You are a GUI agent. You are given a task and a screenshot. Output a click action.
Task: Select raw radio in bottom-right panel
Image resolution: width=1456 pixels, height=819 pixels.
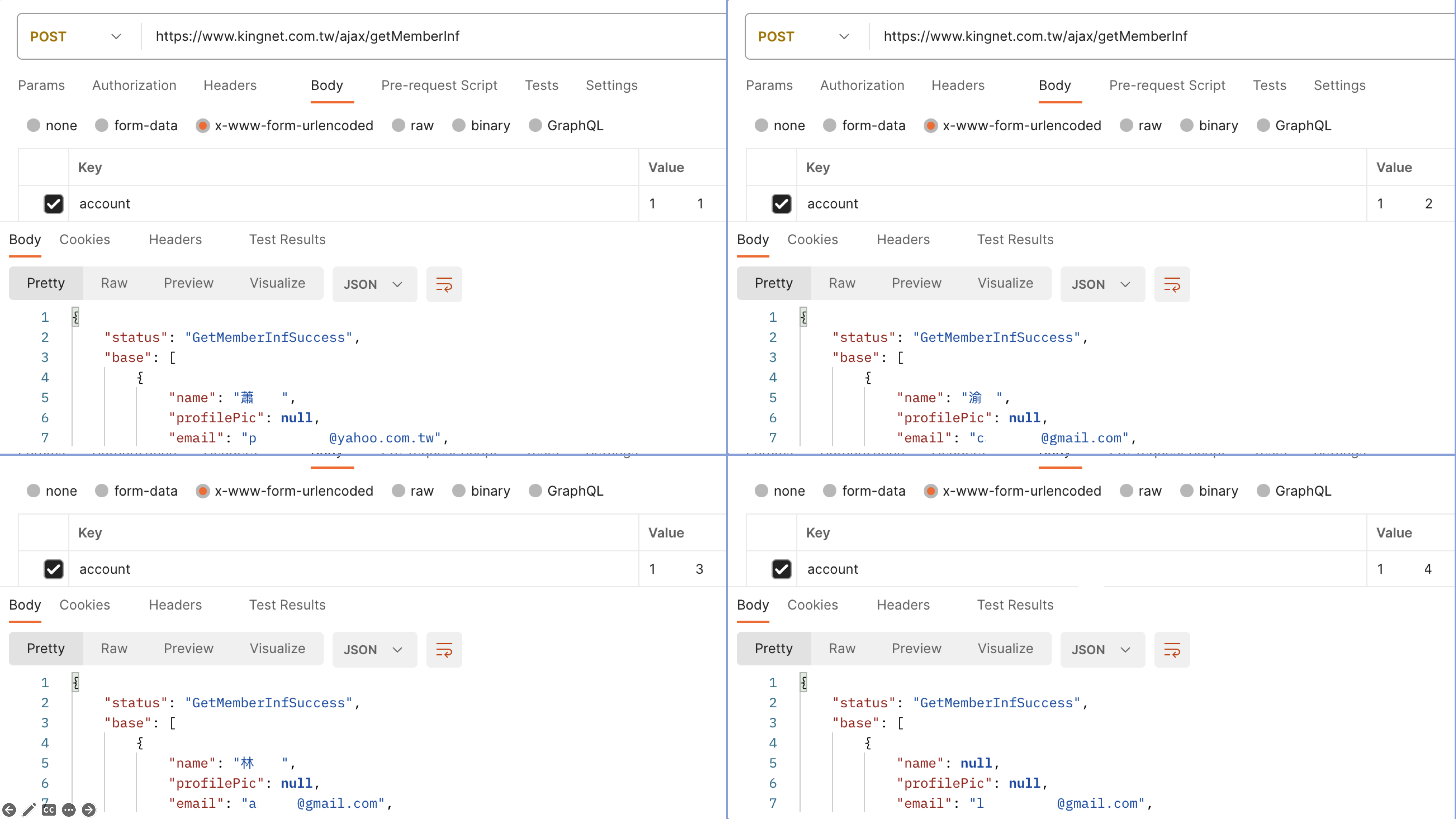[1126, 491]
